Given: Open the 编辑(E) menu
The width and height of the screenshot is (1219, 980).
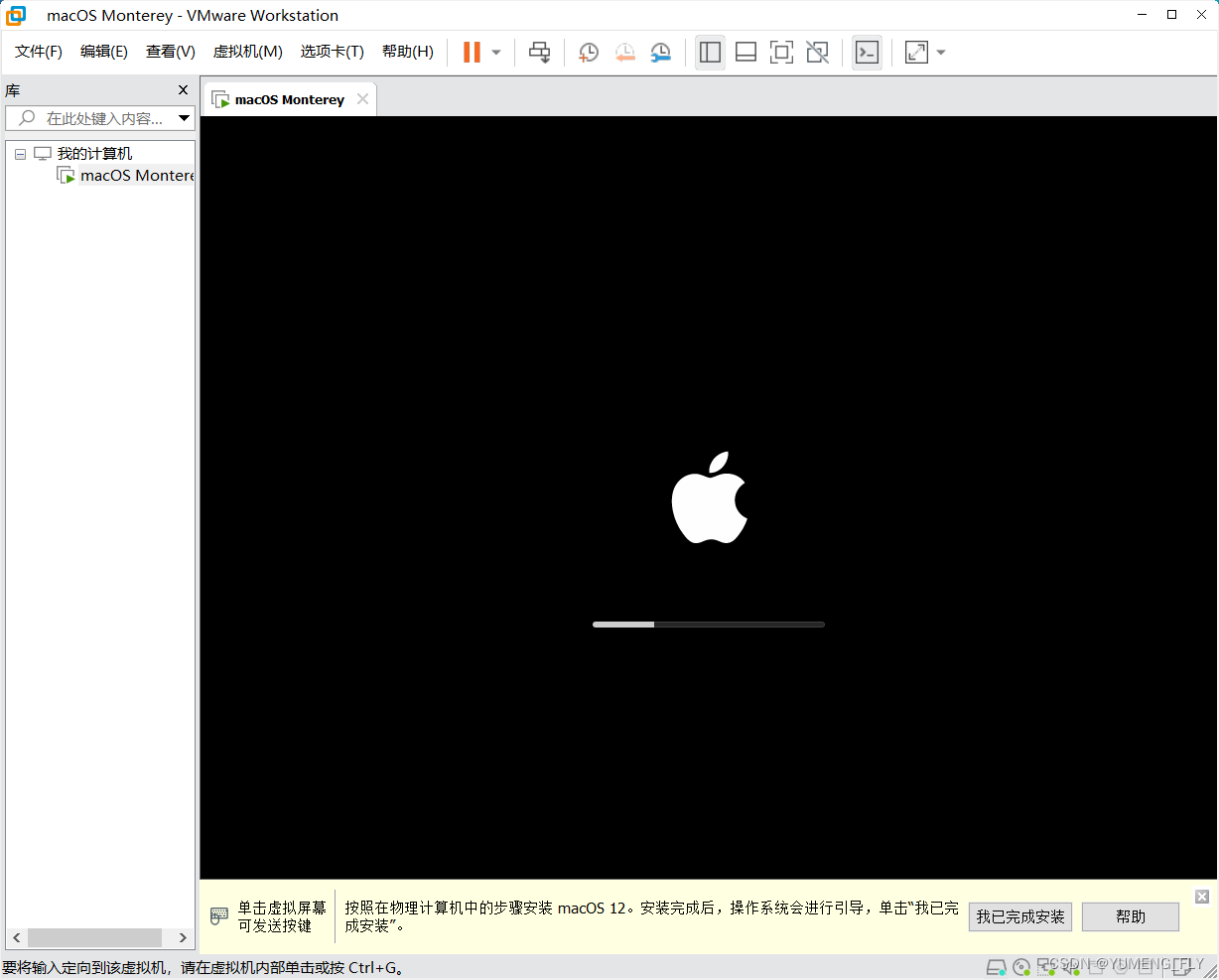Looking at the screenshot, I should click(x=104, y=52).
